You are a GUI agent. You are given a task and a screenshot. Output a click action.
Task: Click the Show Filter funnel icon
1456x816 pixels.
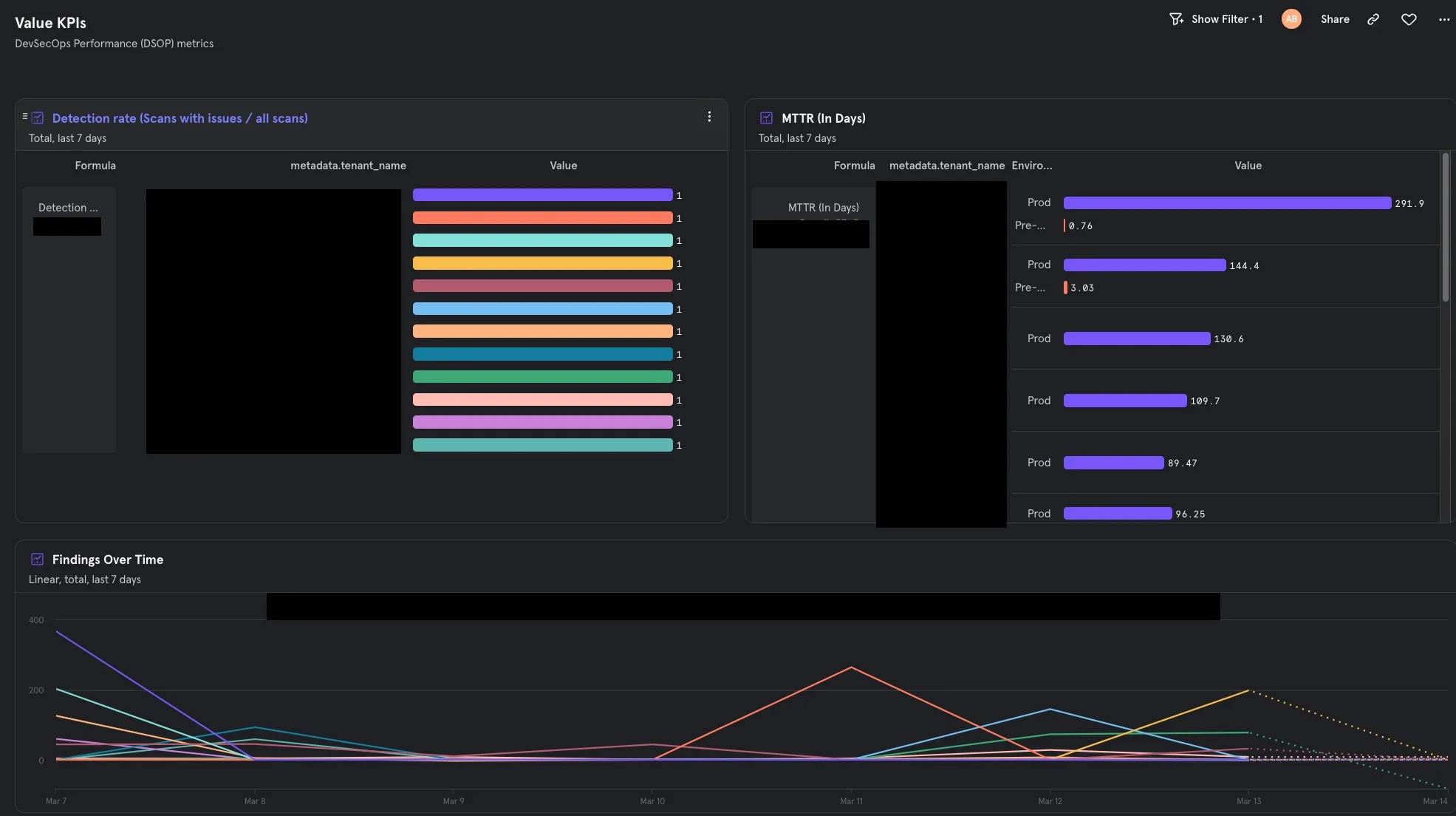1176,19
